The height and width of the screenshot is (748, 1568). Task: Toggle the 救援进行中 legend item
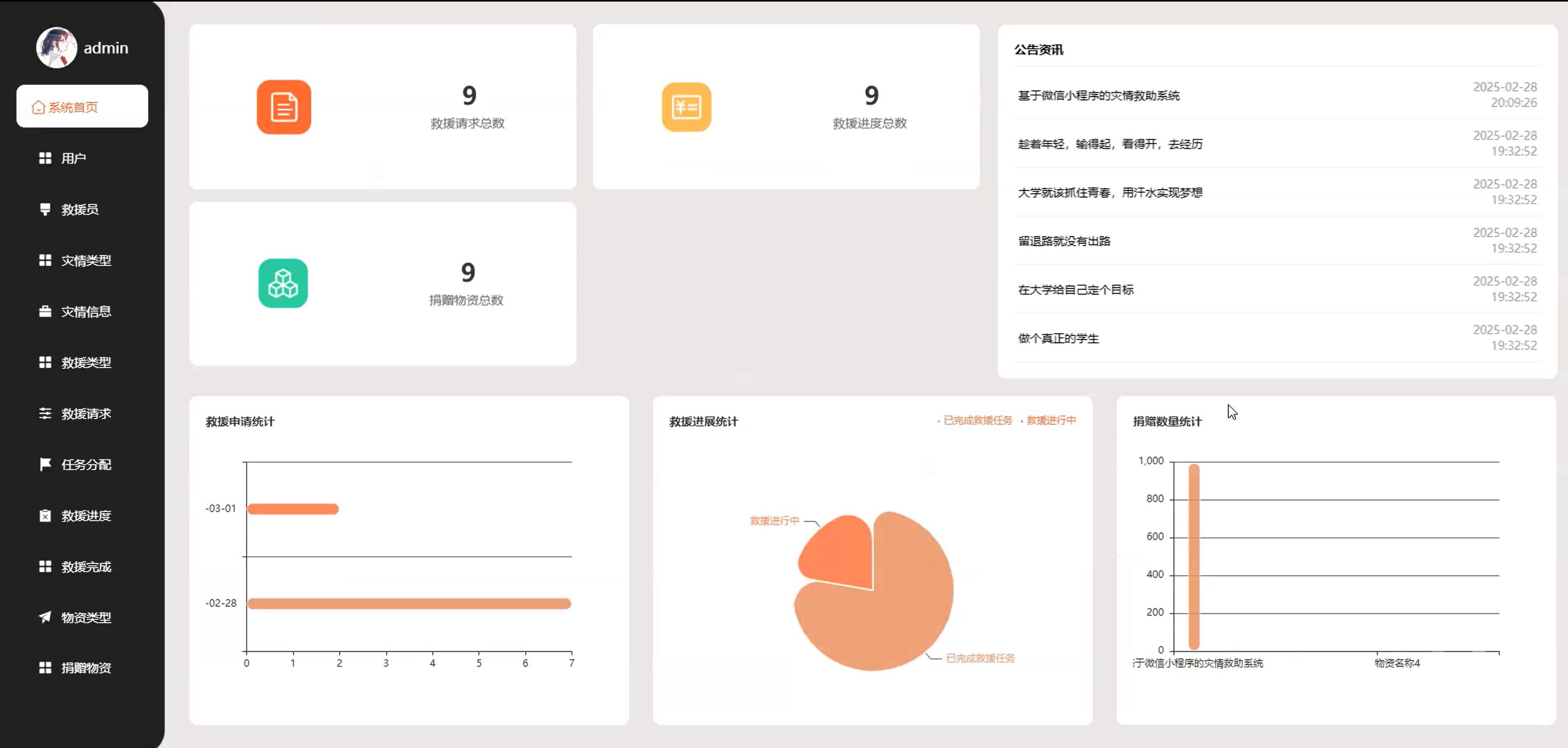click(1048, 420)
